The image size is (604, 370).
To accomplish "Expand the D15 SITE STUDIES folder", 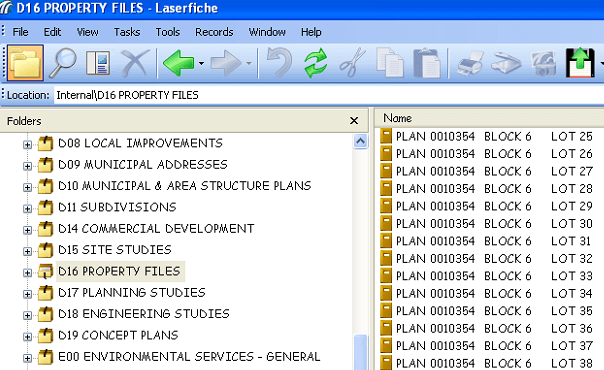I will click(x=27, y=251).
